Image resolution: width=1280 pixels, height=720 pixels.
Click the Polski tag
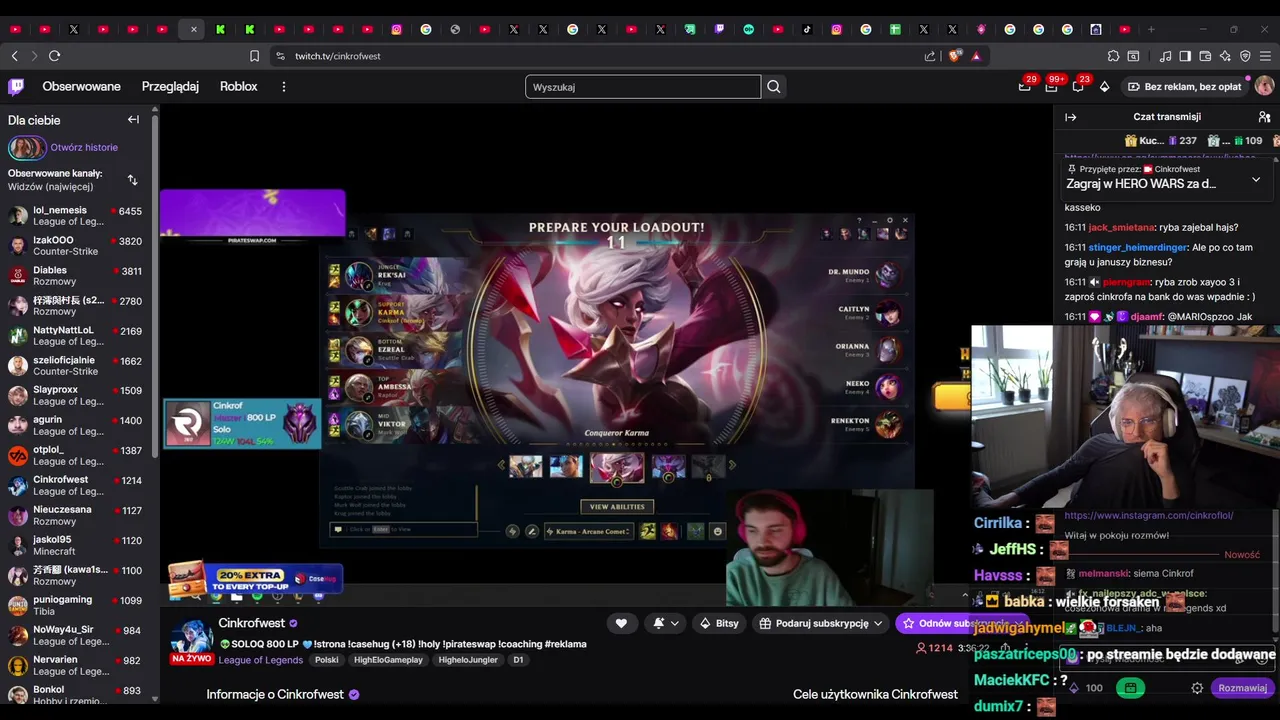tap(326, 660)
